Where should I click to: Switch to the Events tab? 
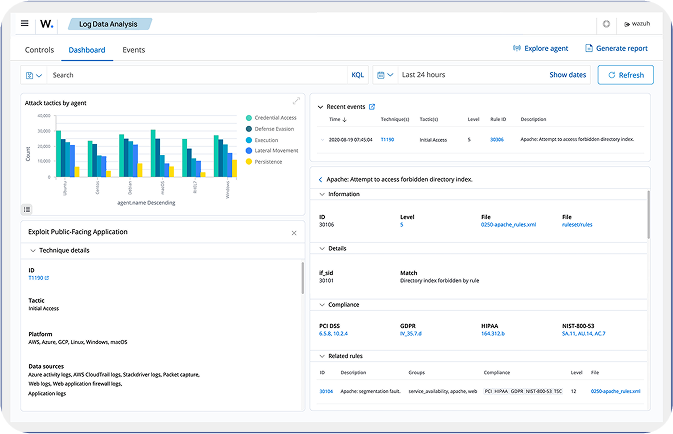134,49
